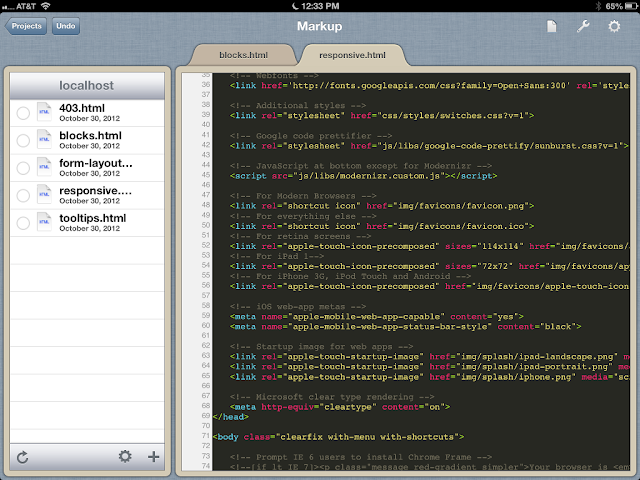Open file list settings gear
640x480 pixels.
pos(125,456)
